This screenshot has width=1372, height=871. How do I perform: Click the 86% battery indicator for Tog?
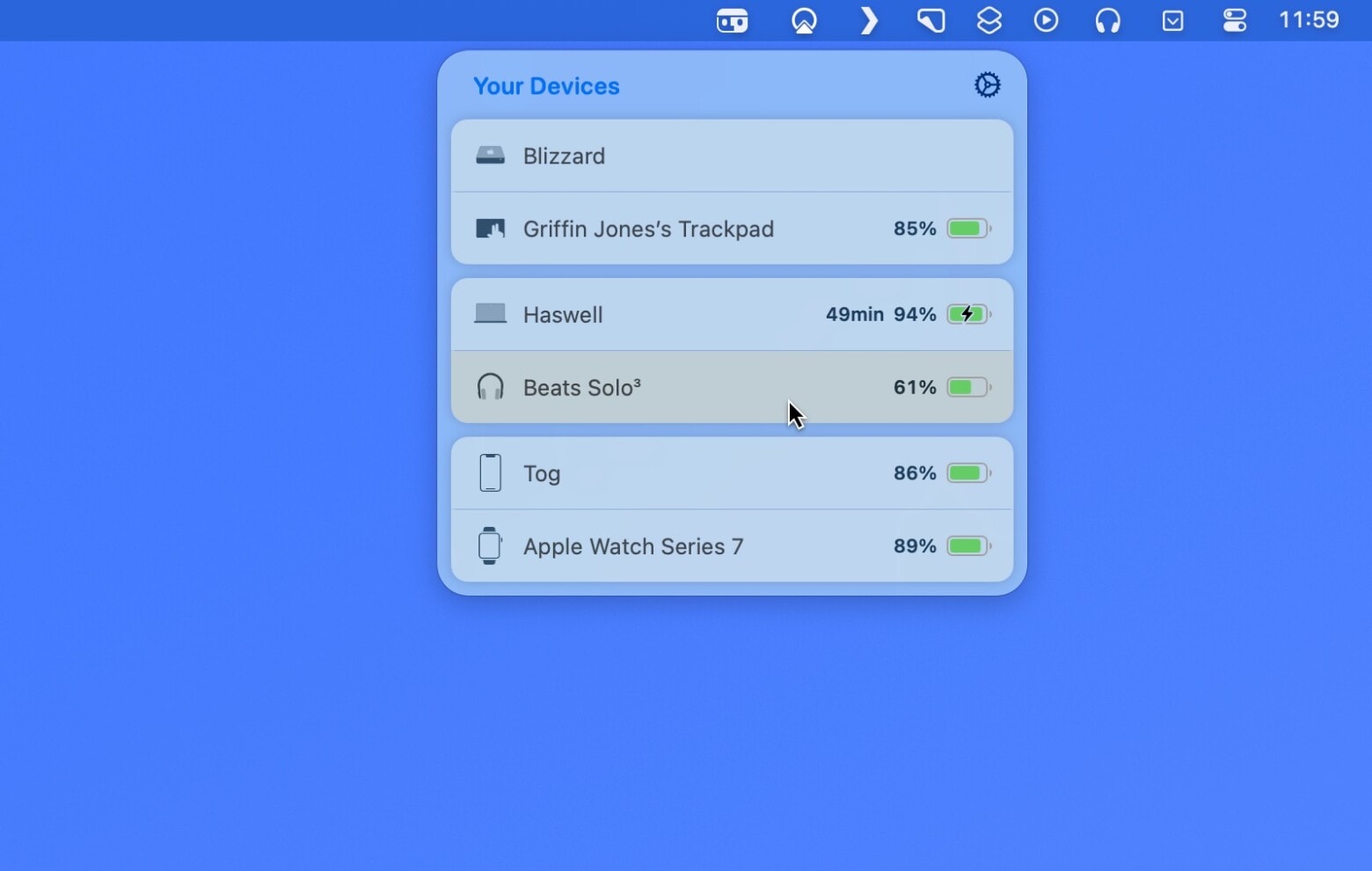967,472
